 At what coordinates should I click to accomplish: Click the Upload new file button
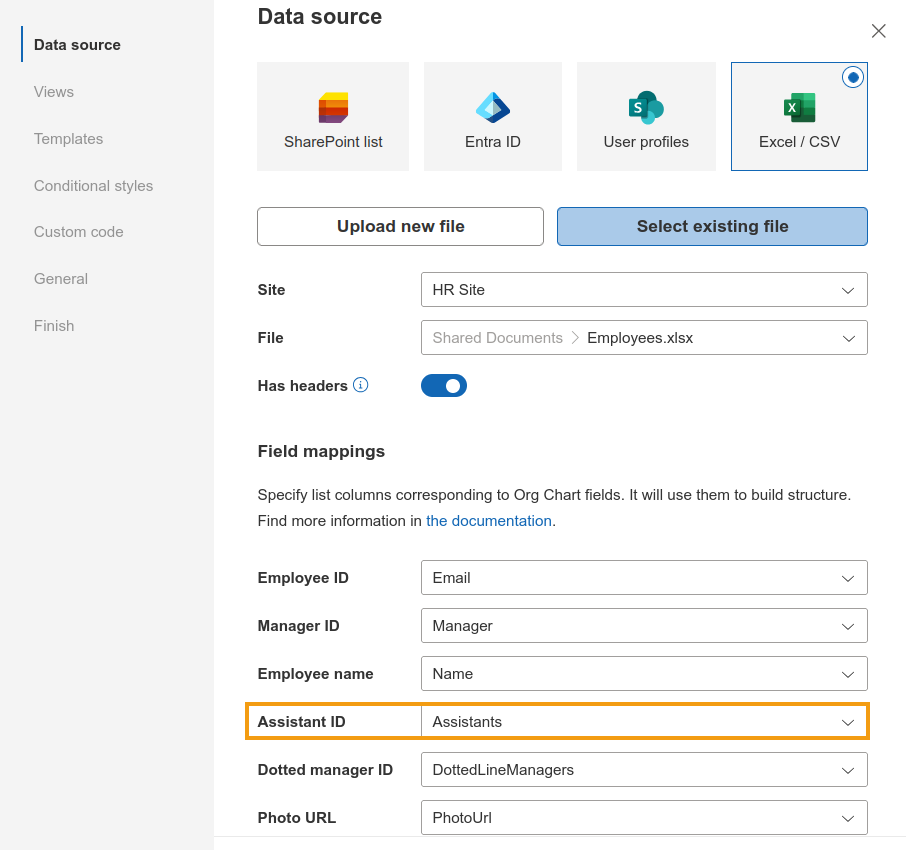400,227
